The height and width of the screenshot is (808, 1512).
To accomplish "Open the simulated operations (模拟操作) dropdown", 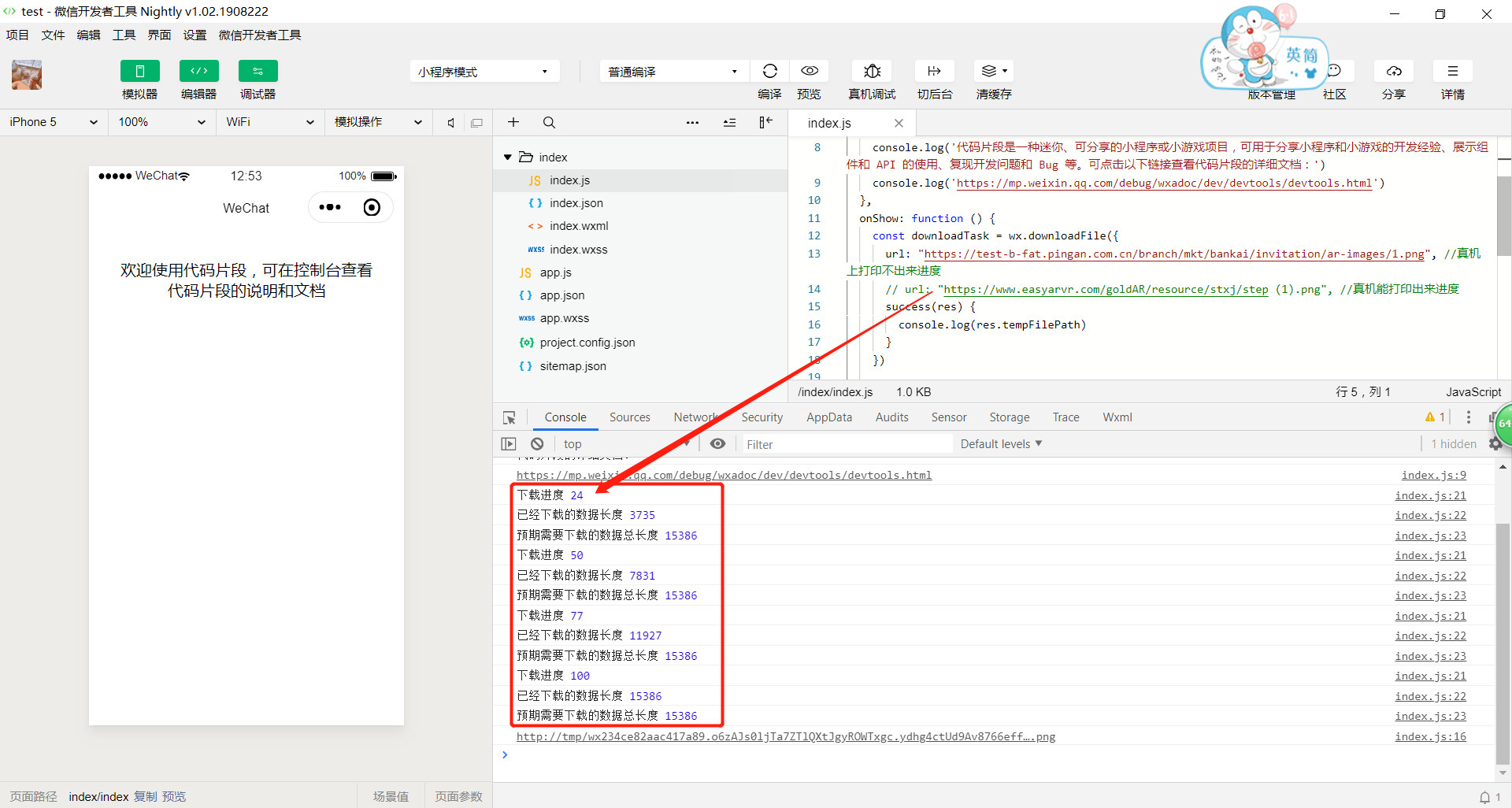I will click(379, 122).
